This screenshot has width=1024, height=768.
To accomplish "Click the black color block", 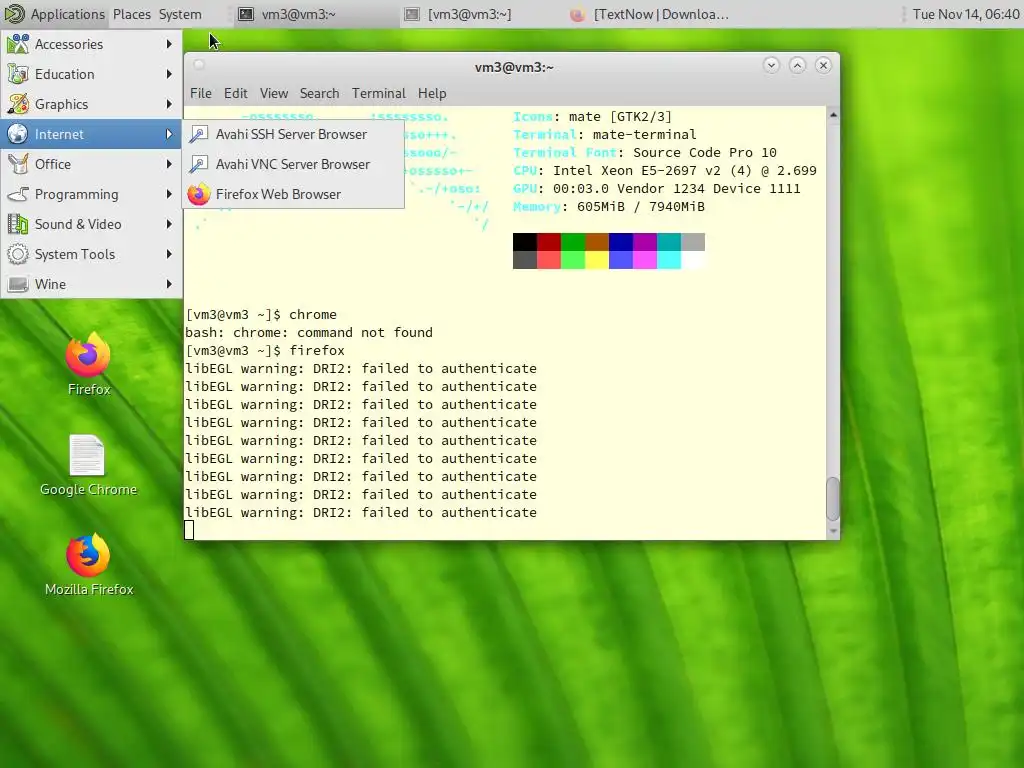I will (x=524, y=242).
